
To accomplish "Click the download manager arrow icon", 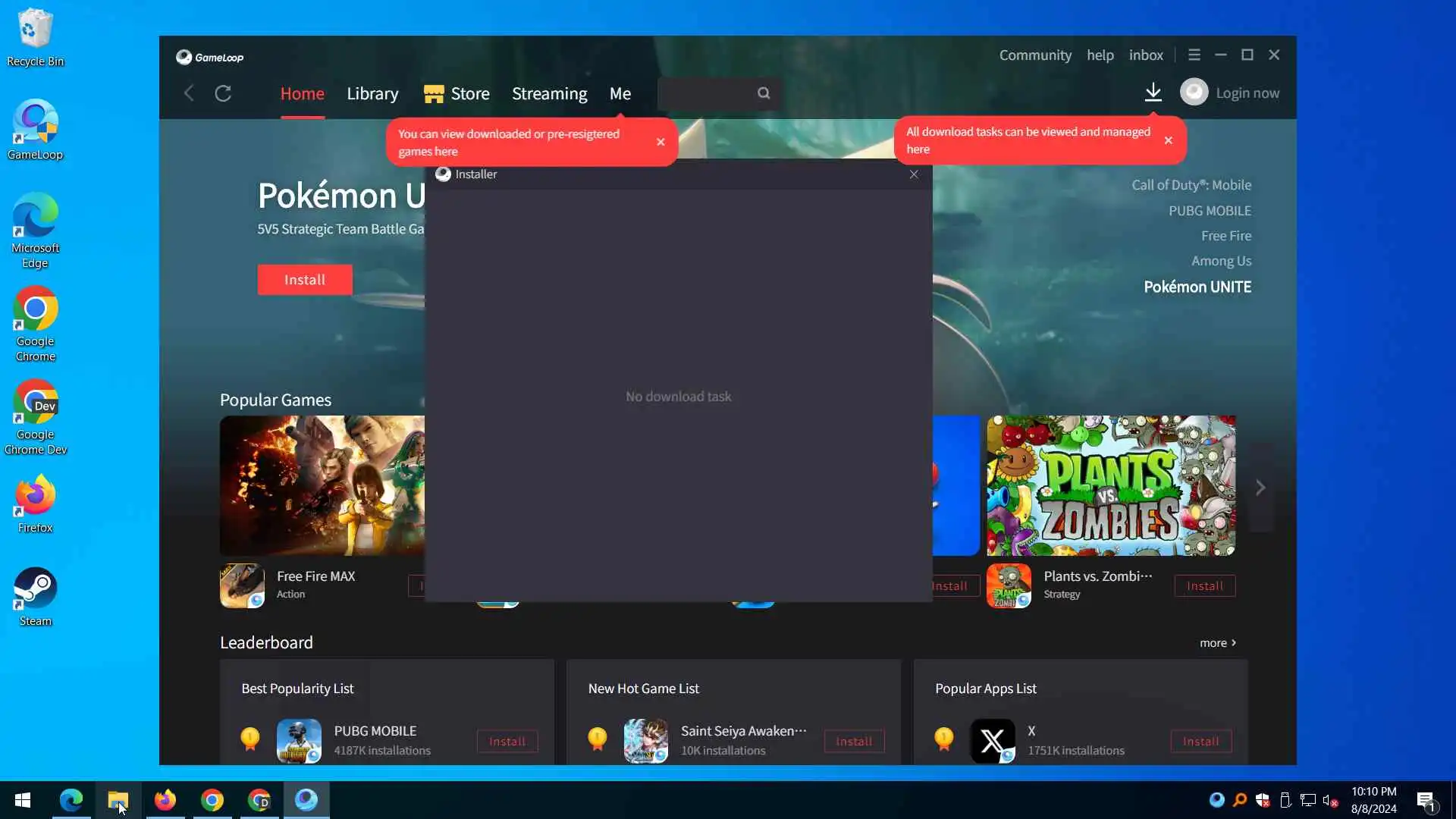I will pyautogui.click(x=1153, y=93).
